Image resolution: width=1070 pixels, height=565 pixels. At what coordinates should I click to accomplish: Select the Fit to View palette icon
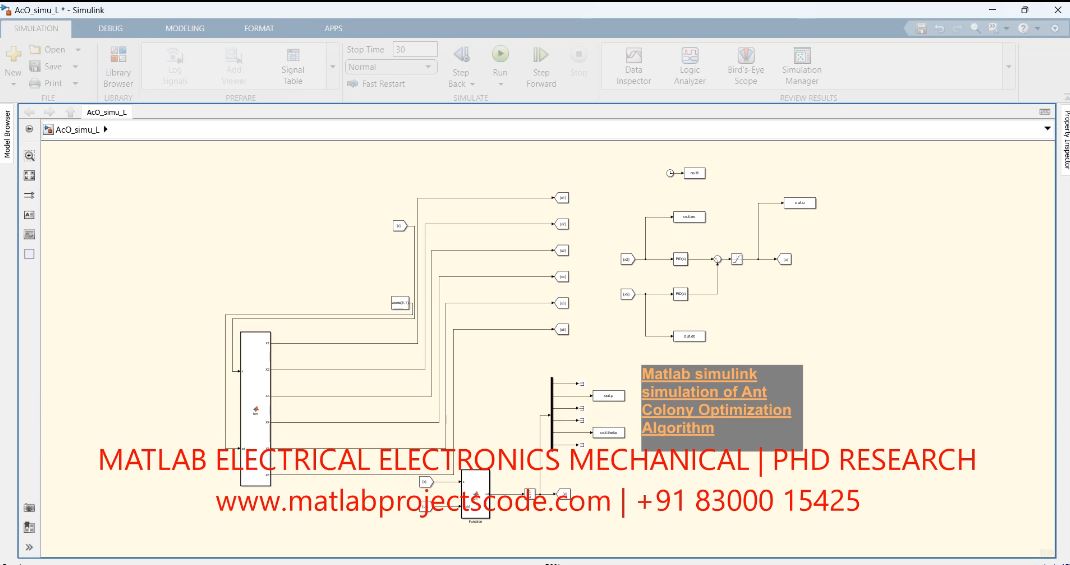[29, 175]
